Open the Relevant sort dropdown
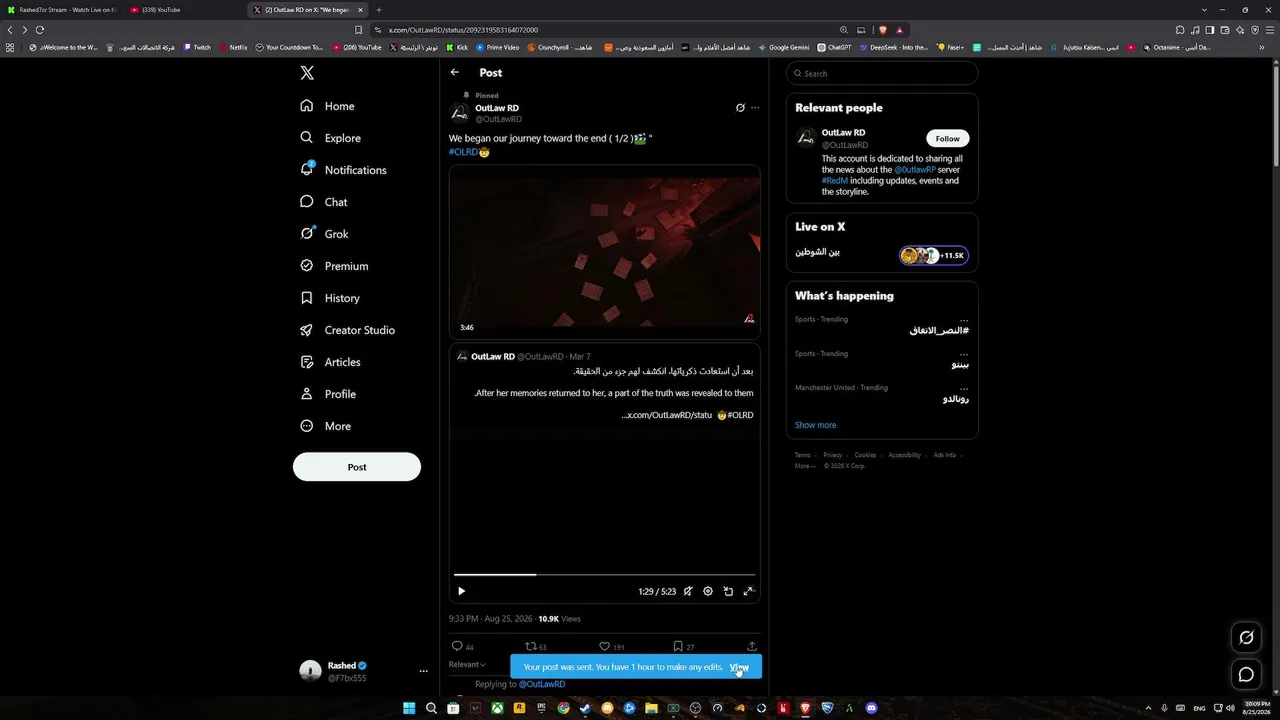The image size is (1280, 720). (467, 664)
